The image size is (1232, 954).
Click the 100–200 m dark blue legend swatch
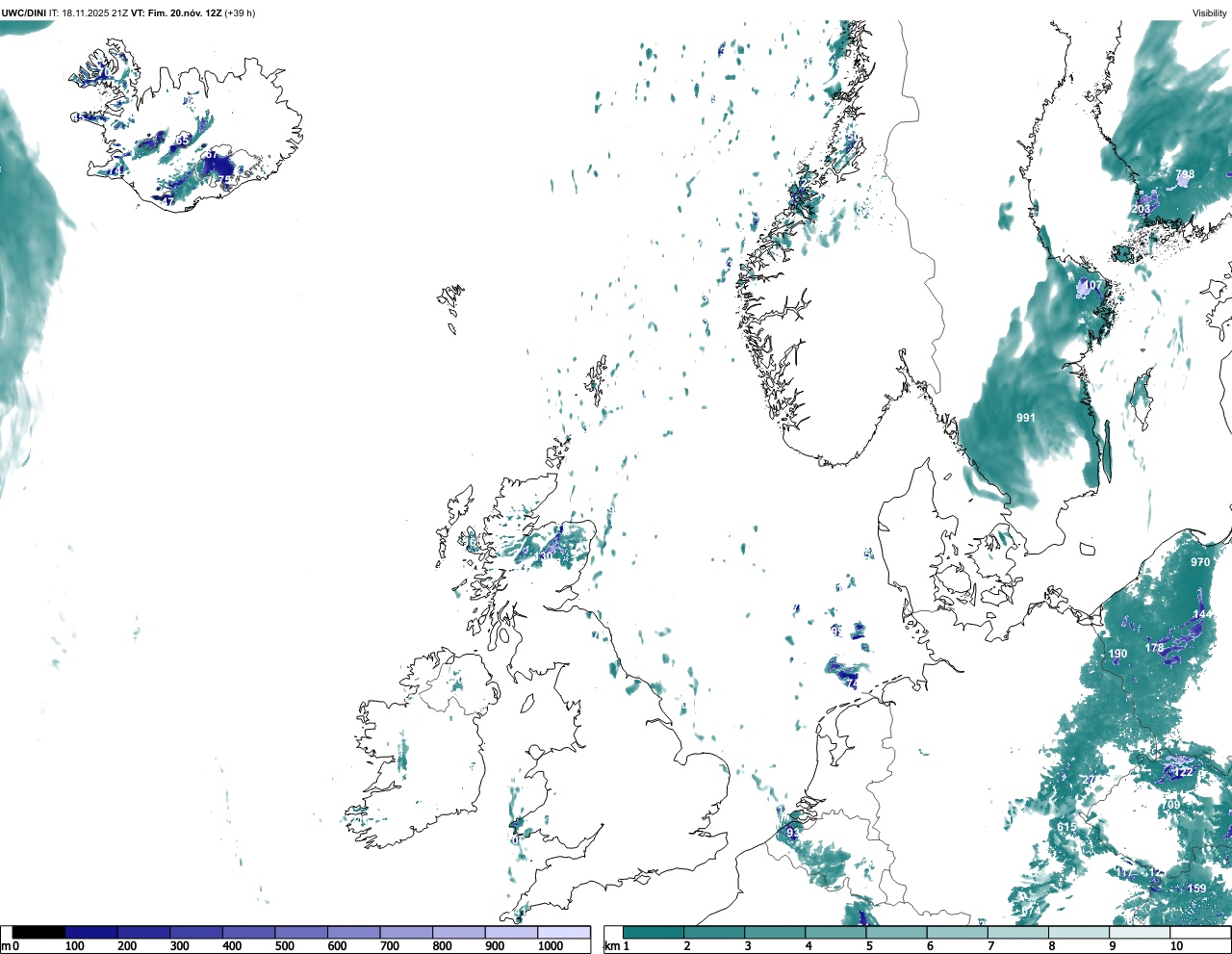91,933
